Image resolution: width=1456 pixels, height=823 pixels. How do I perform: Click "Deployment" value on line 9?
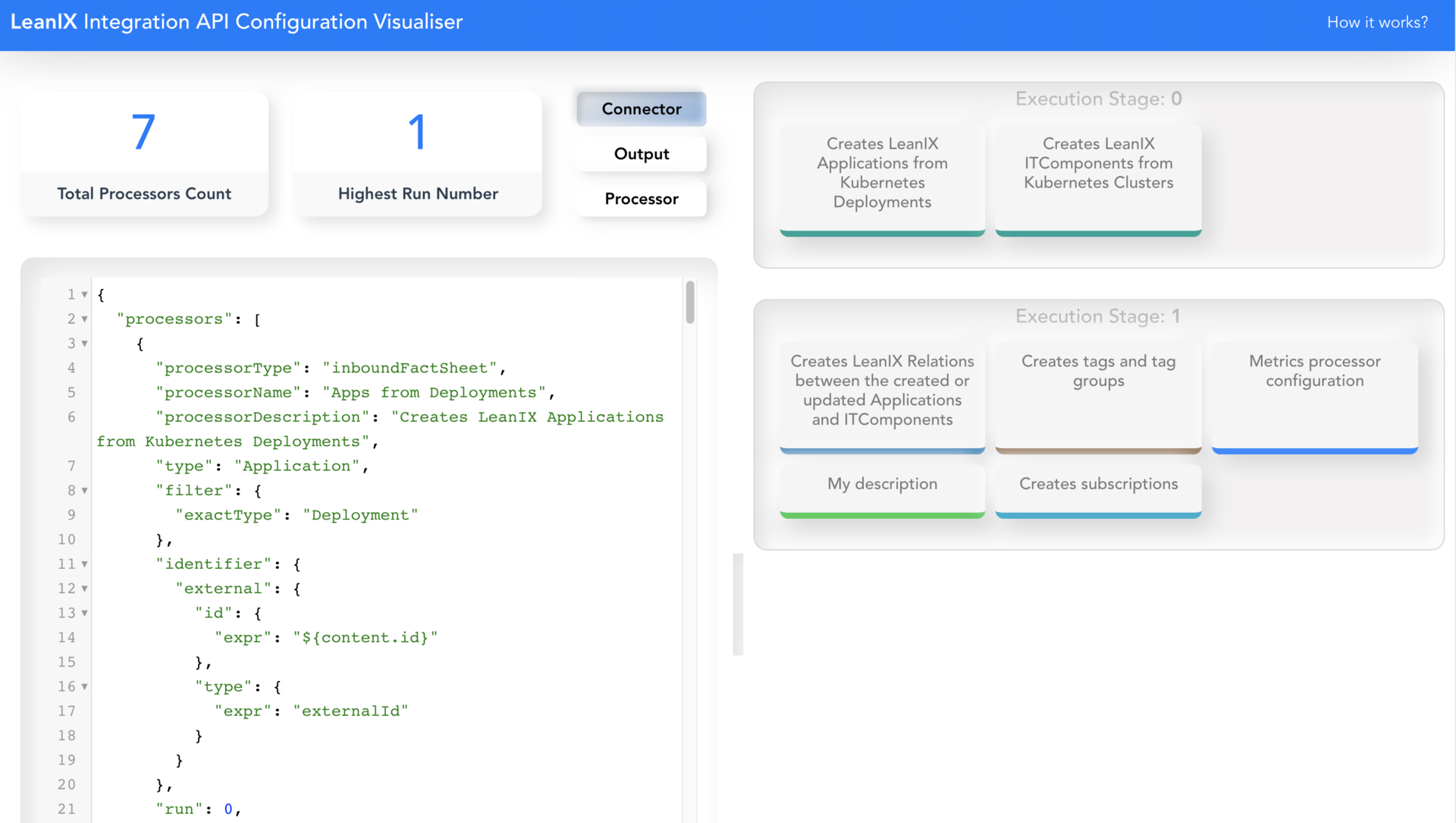click(360, 515)
